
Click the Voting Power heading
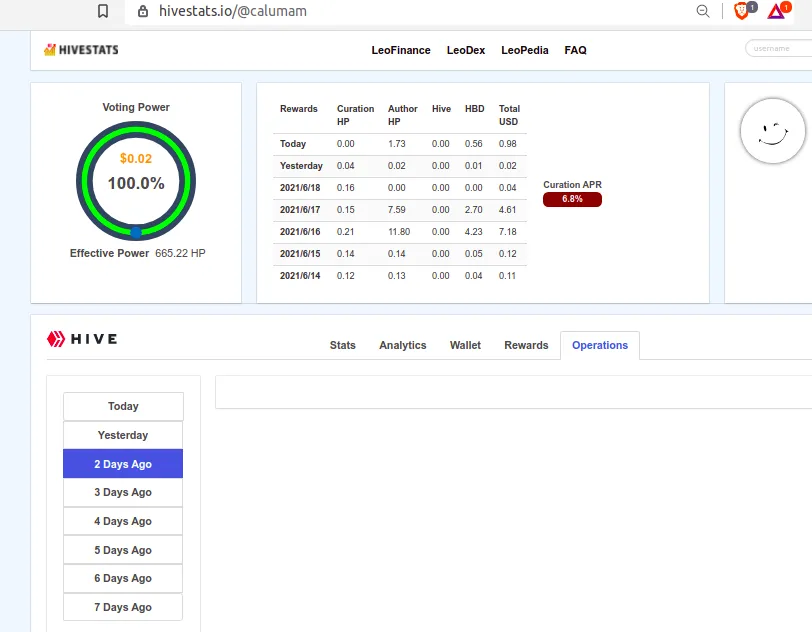(x=136, y=107)
